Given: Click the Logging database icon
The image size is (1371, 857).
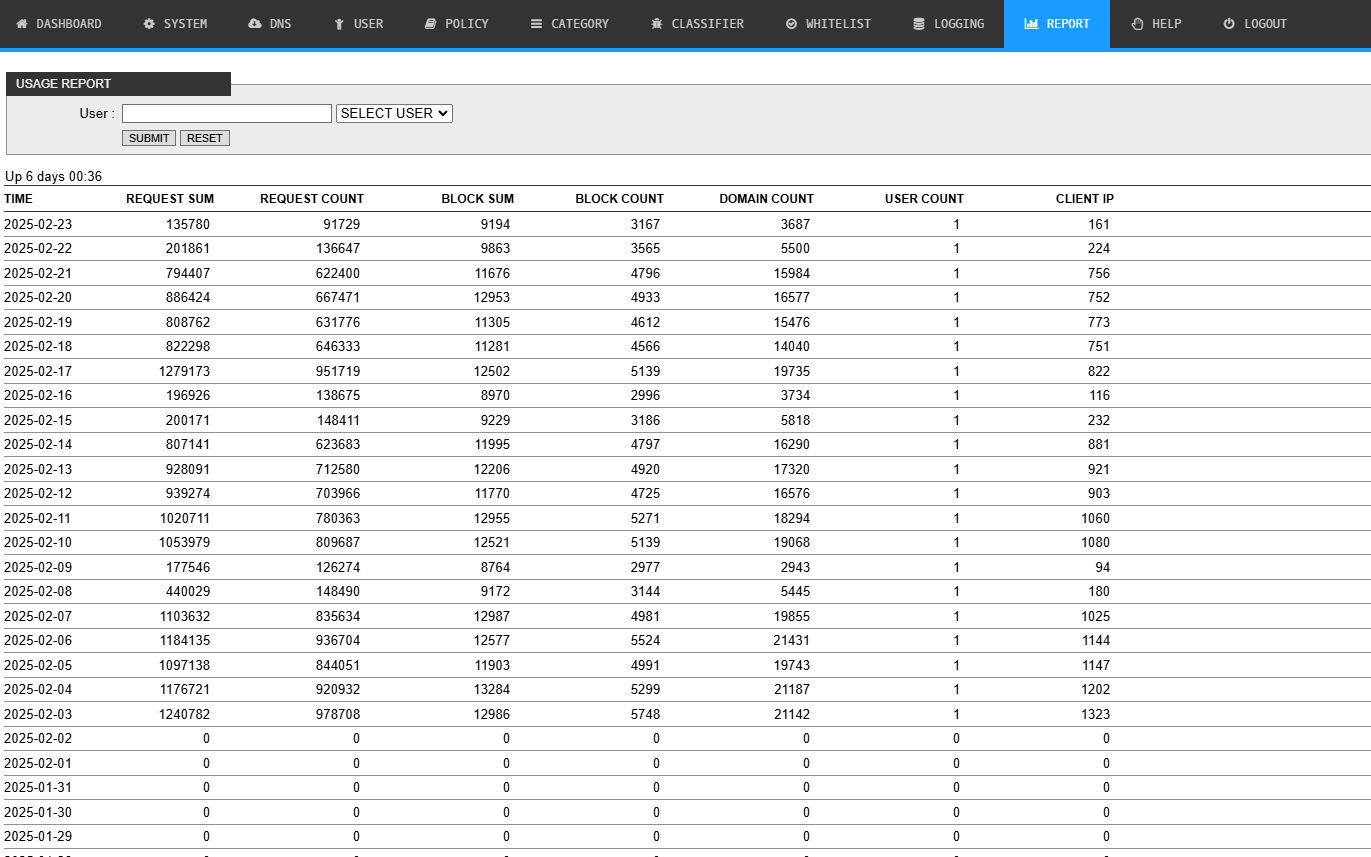Looking at the screenshot, I should coord(919,24).
